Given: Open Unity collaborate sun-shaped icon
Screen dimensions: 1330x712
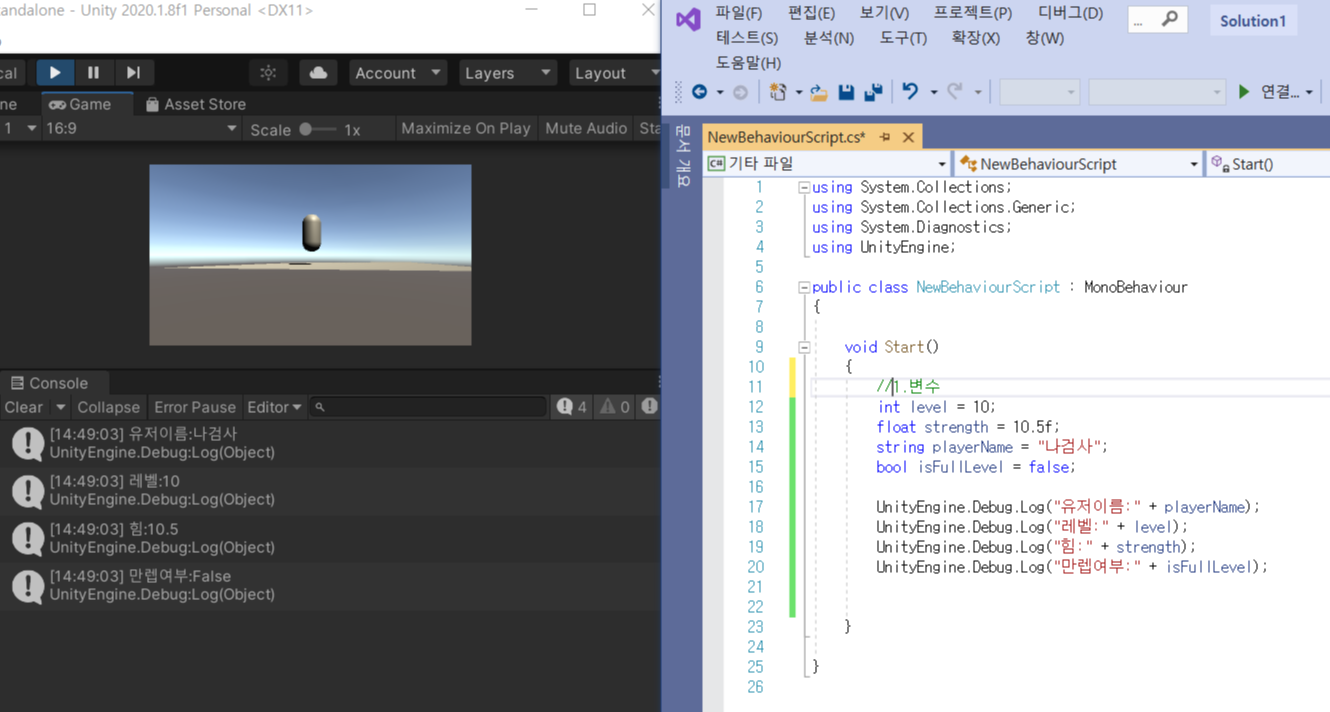Looking at the screenshot, I should (268, 73).
